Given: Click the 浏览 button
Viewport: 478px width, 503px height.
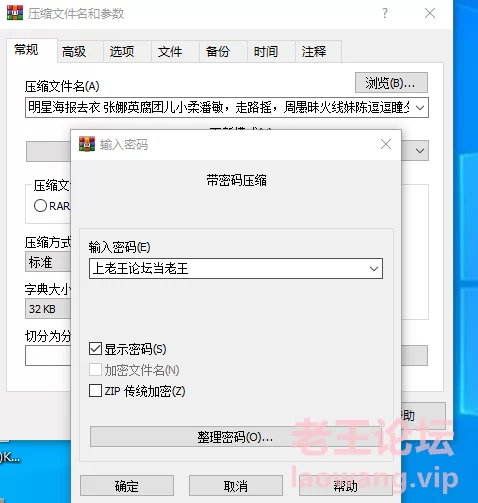Looking at the screenshot, I should (x=391, y=83).
